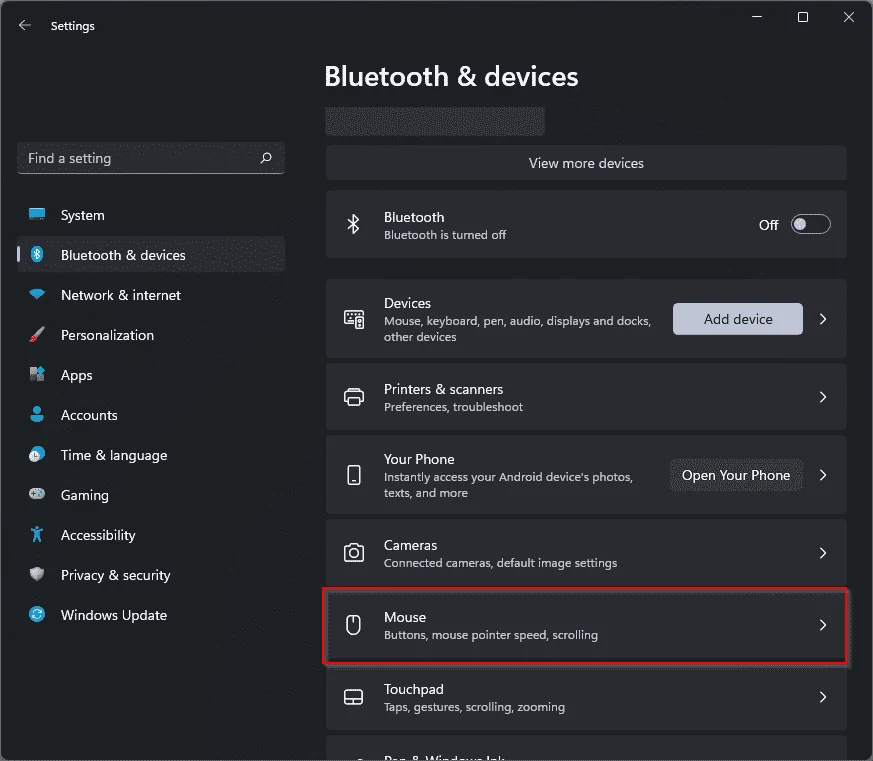
Task: Click the back arrow next to Settings
Action: click(x=24, y=25)
